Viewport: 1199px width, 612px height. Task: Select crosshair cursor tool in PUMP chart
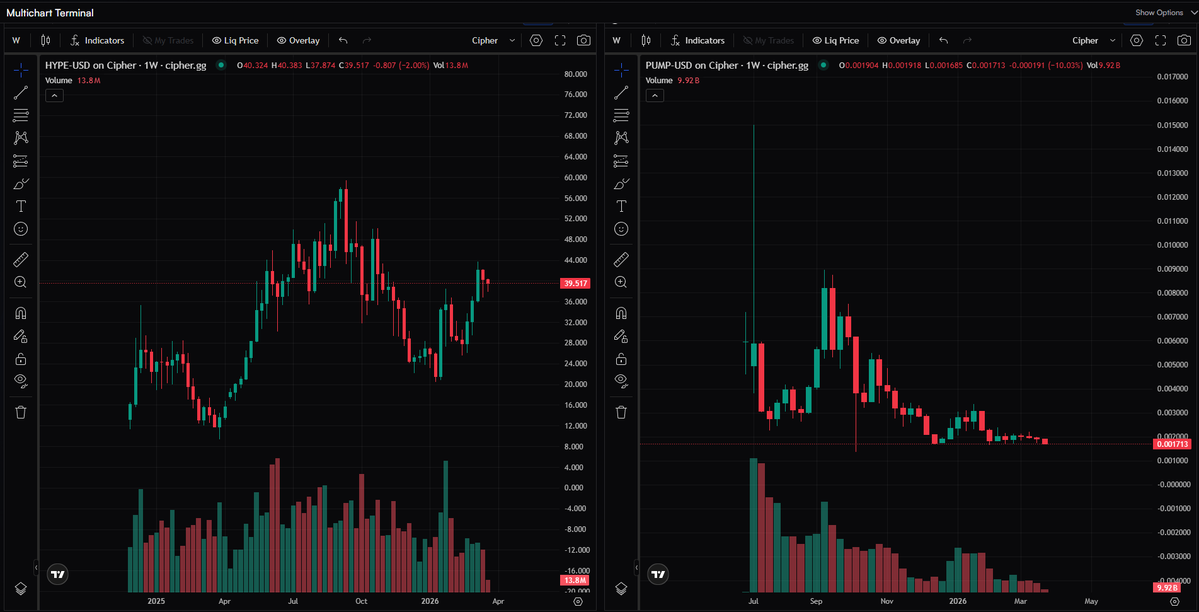pyautogui.click(x=621, y=70)
